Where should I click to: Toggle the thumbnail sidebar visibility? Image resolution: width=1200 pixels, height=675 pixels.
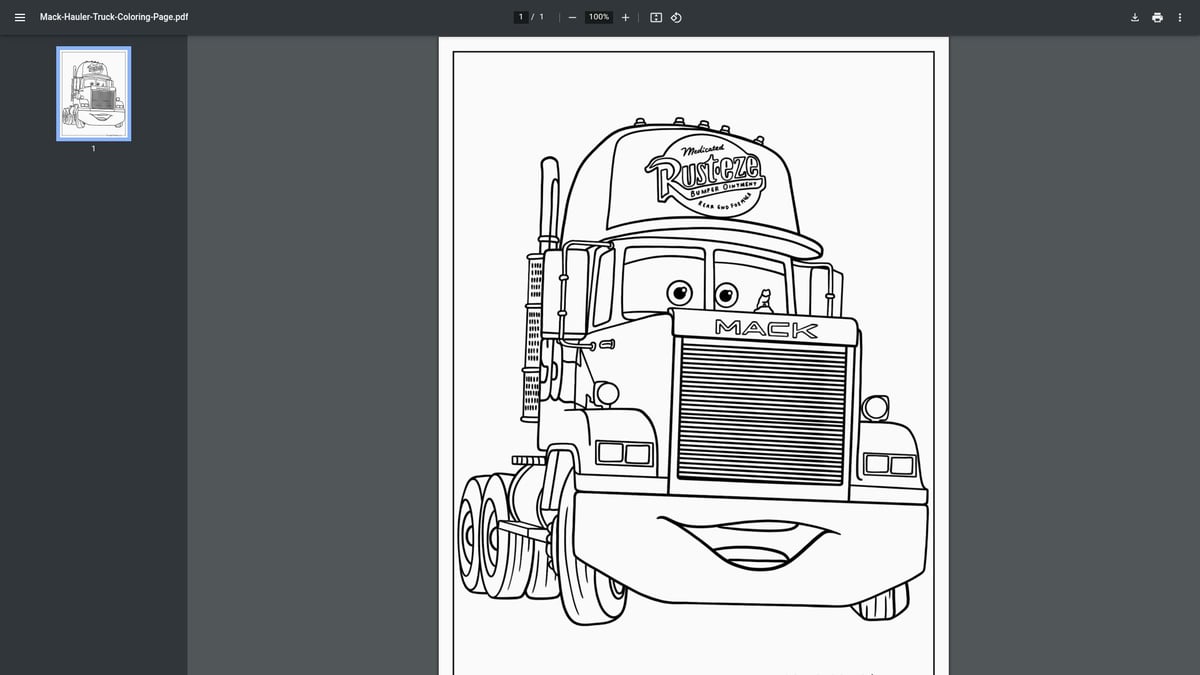click(x=19, y=16)
